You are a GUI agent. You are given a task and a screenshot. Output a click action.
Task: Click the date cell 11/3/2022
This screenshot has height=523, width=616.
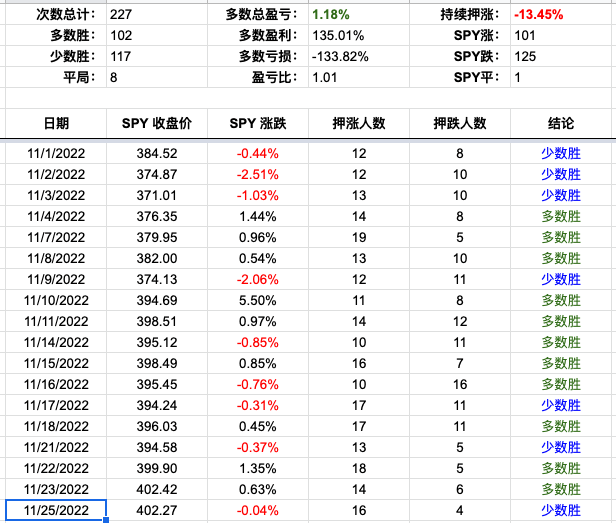click(x=56, y=195)
